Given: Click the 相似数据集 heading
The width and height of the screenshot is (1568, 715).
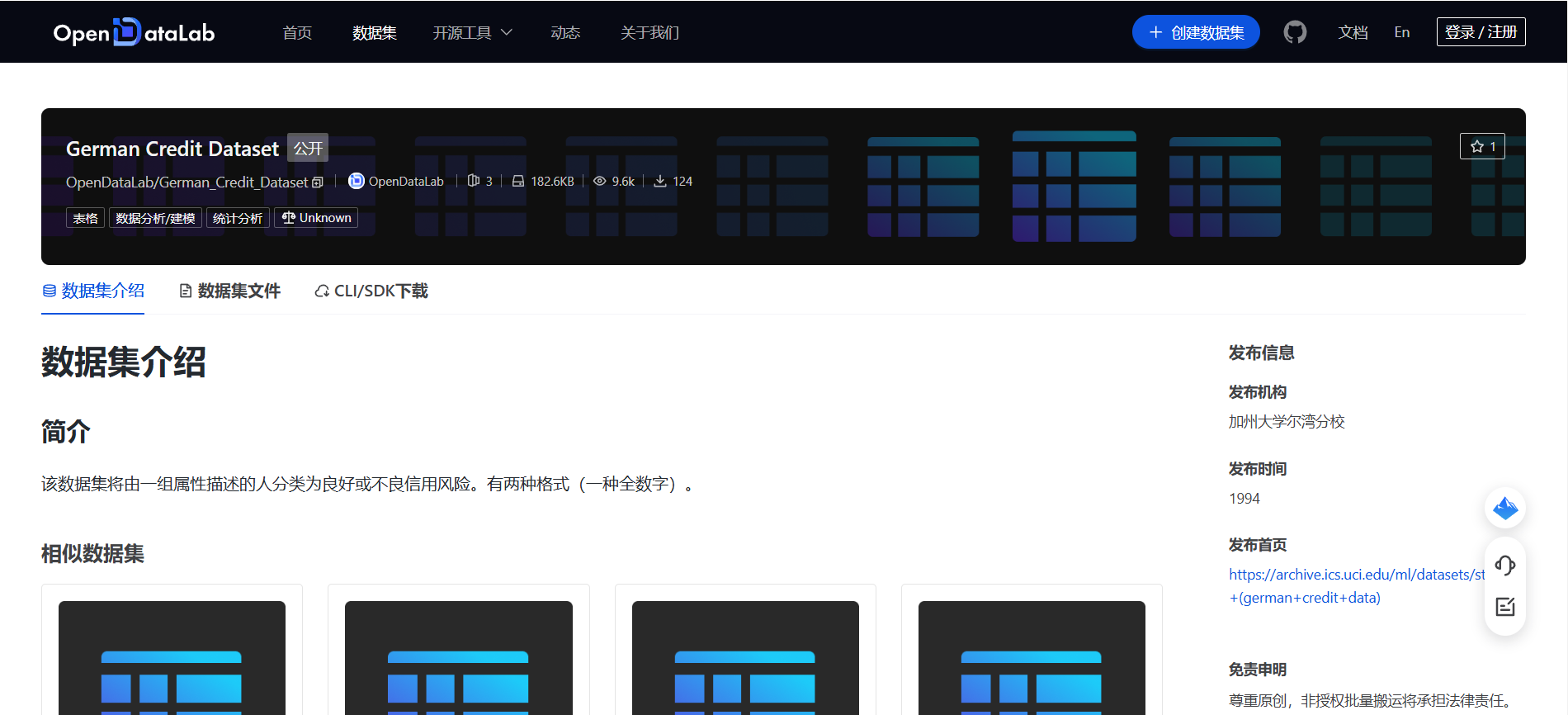Looking at the screenshot, I should click(92, 553).
